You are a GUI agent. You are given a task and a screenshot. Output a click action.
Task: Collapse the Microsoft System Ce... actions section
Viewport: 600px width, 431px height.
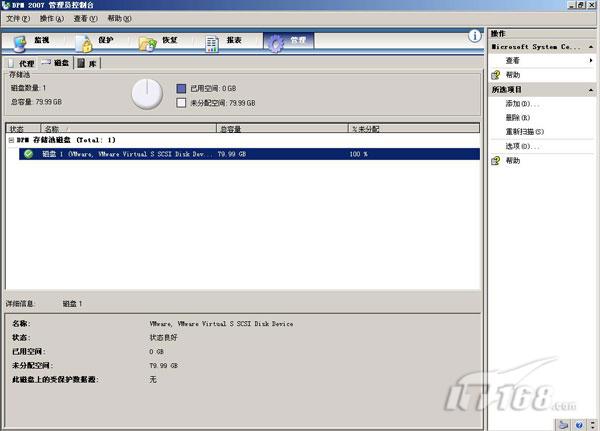pyautogui.click(x=591, y=47)
